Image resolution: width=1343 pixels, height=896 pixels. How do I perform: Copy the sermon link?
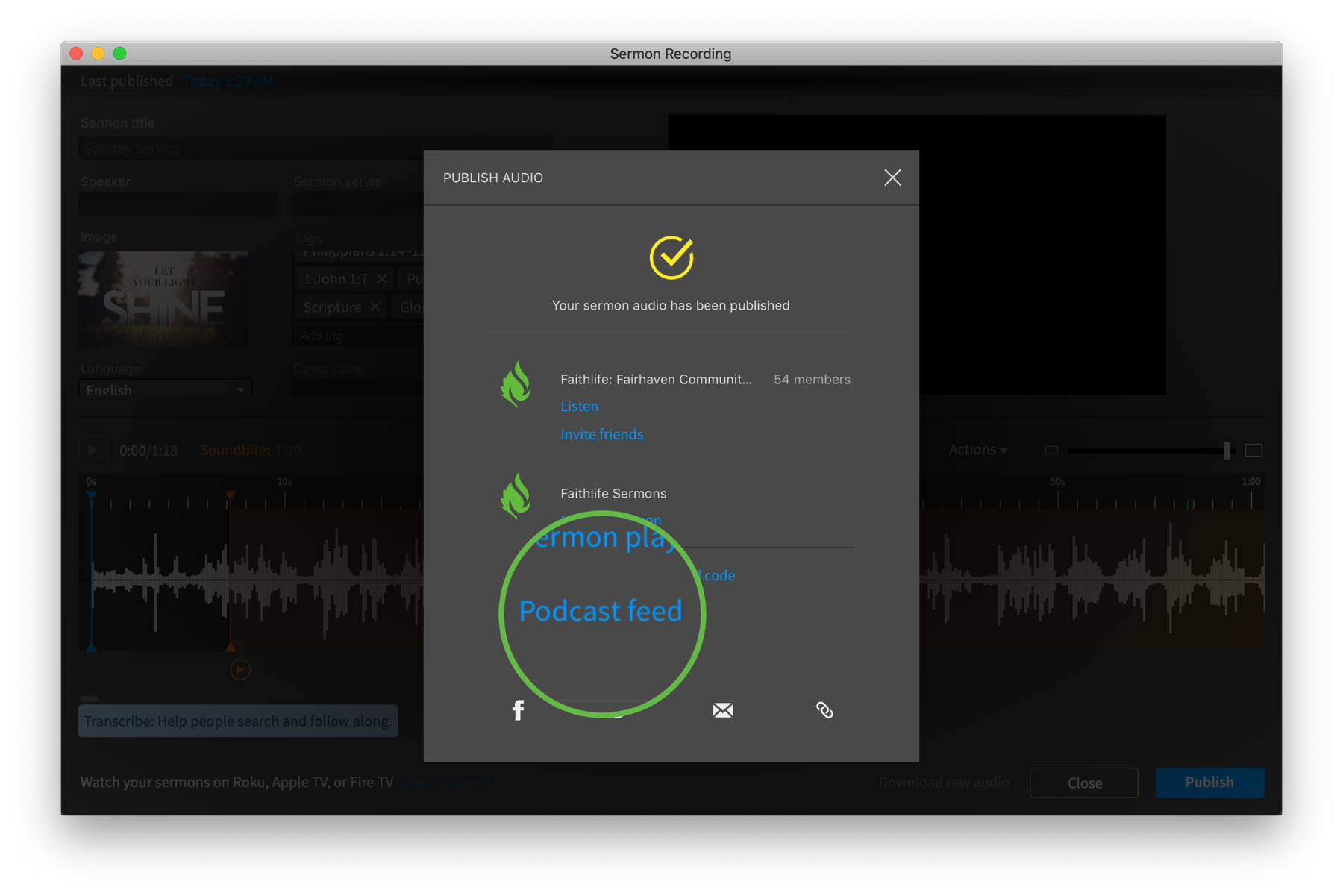click(825, 709)
